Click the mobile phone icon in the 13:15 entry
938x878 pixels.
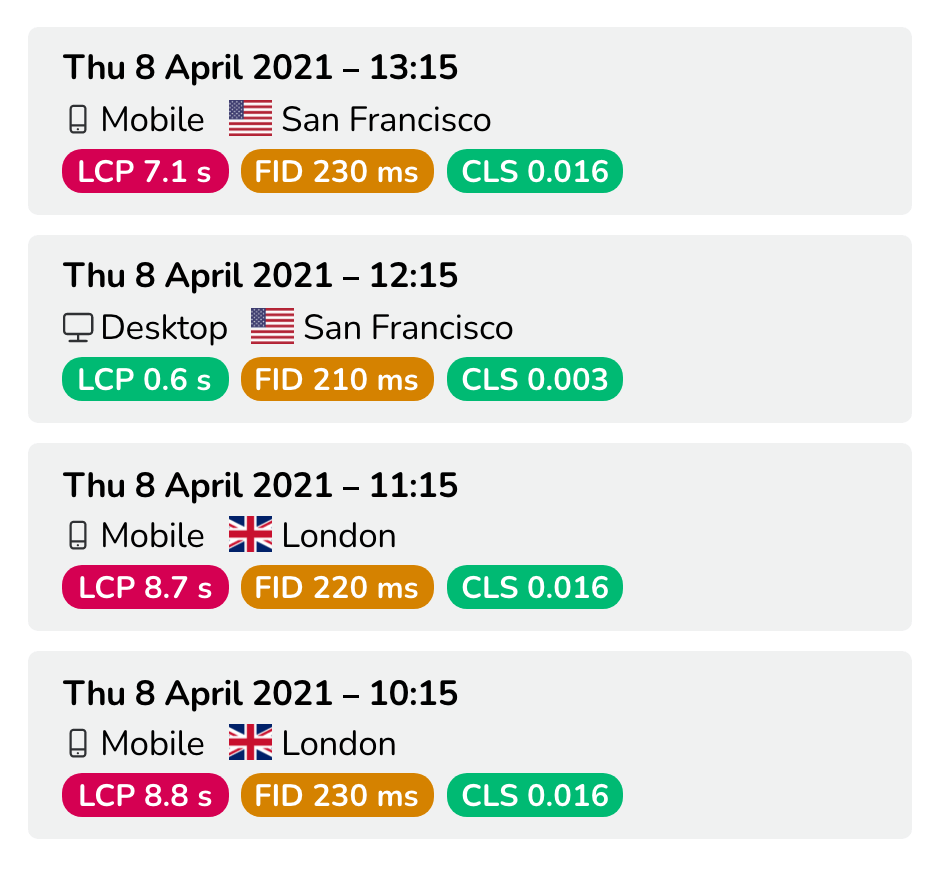(78, 119)
